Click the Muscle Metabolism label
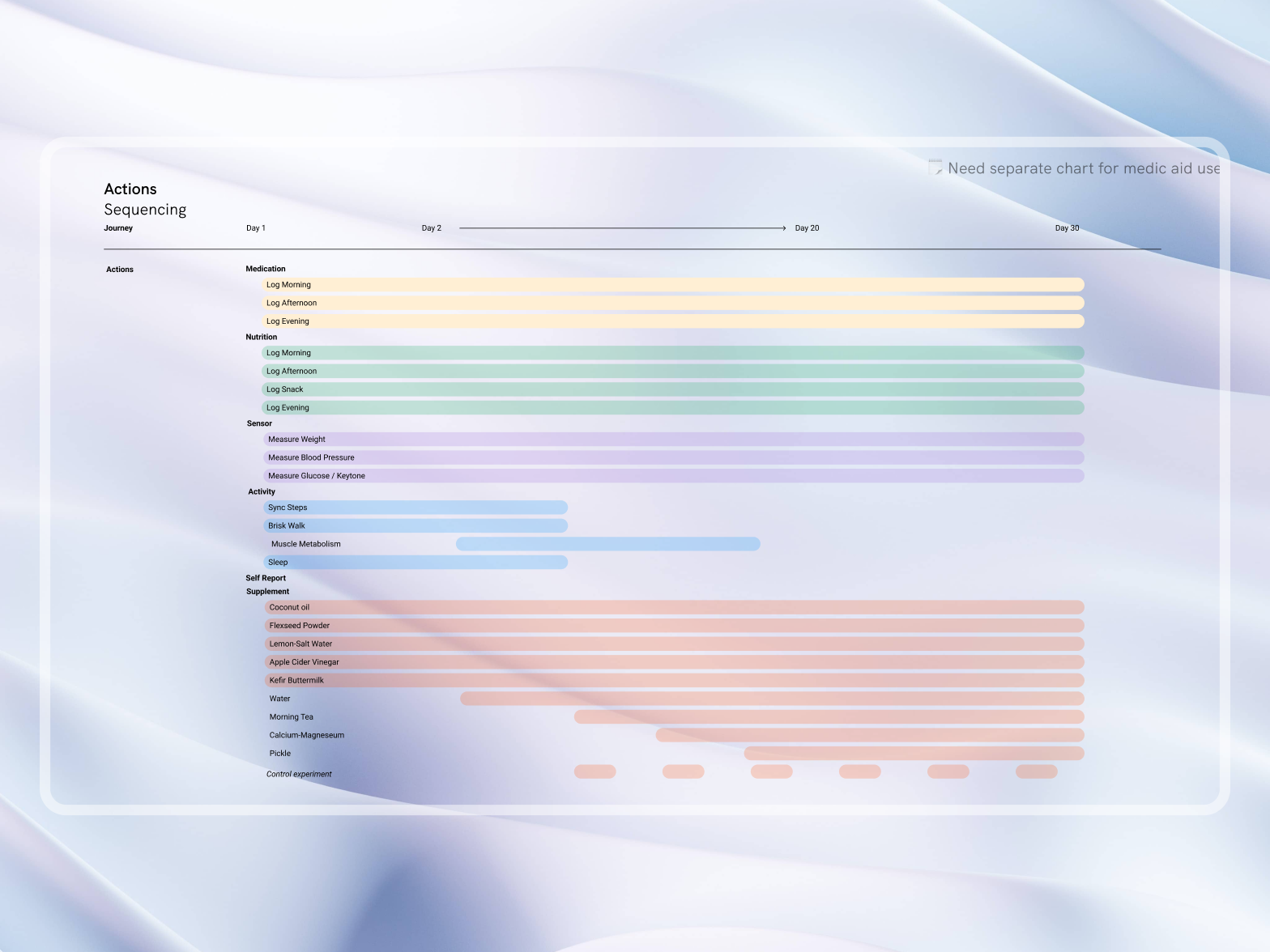 tap(306, 544)
